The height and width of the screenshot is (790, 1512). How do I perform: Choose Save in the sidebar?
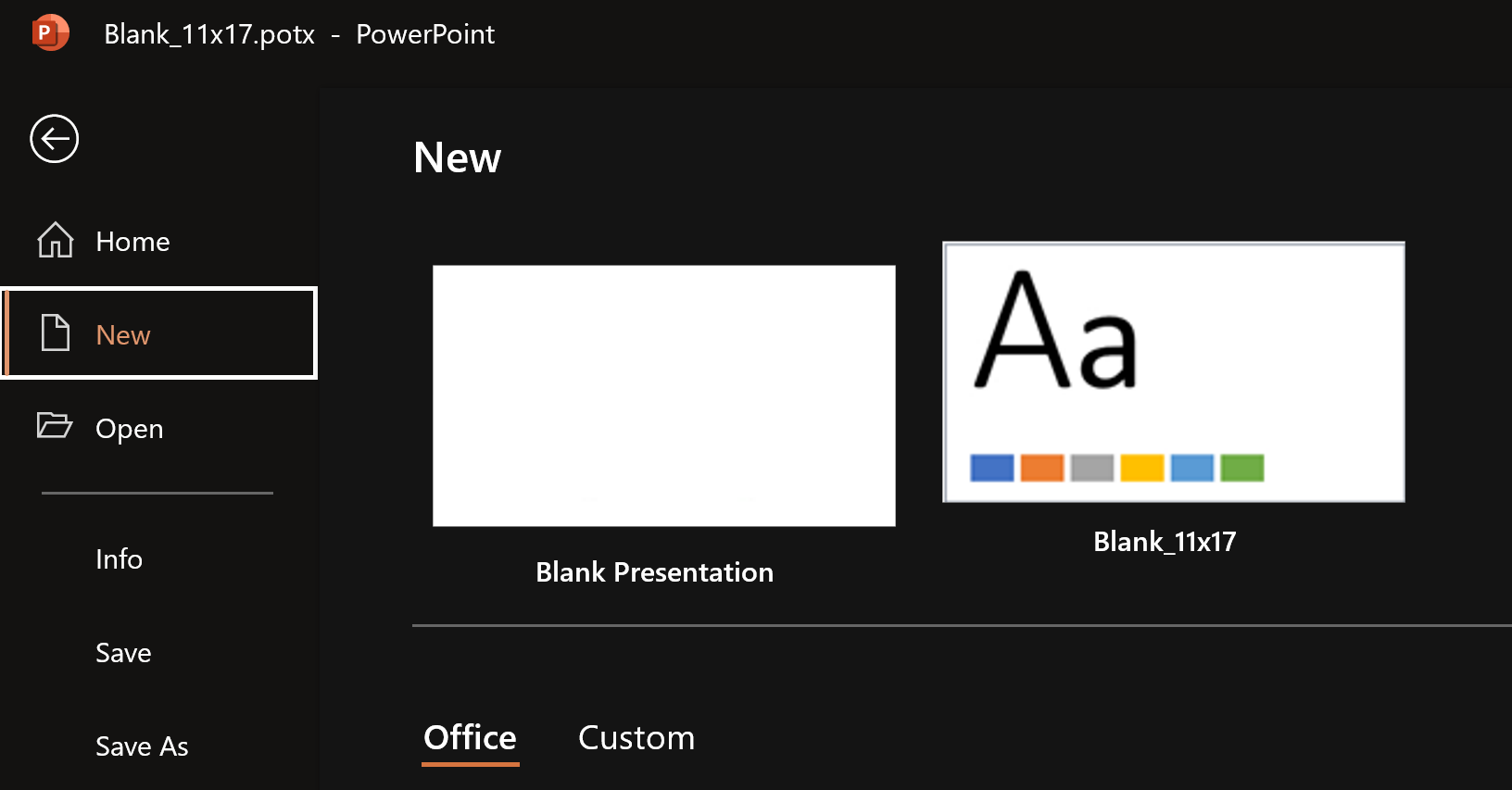[x=123, y=653]
